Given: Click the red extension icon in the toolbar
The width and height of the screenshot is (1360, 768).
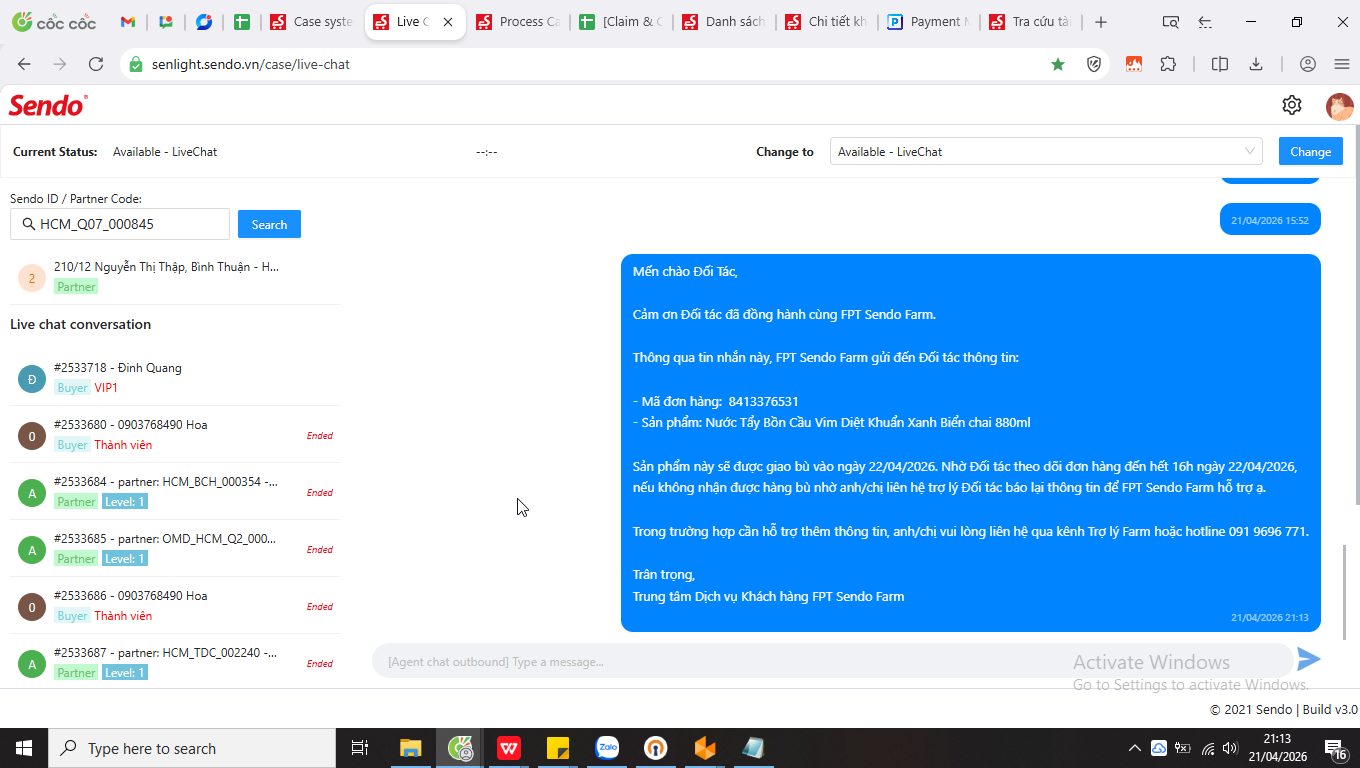Looking at the screenshot, I should tap(1134, 64).
